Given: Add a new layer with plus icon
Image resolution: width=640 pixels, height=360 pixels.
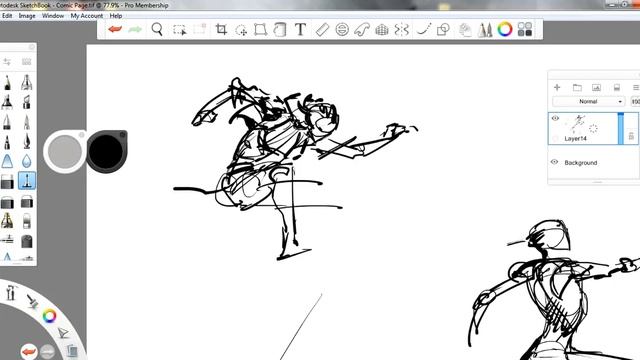Looking at the screenshot, I should 557,87.
